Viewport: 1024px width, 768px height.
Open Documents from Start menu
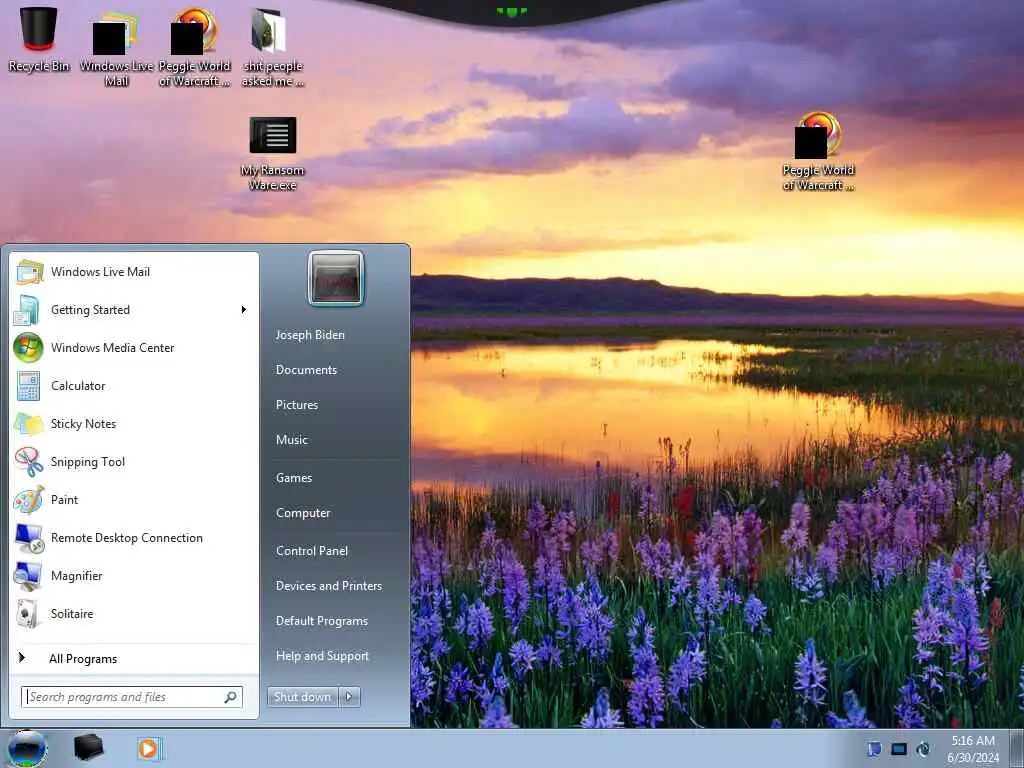click(x=306, y=370)
